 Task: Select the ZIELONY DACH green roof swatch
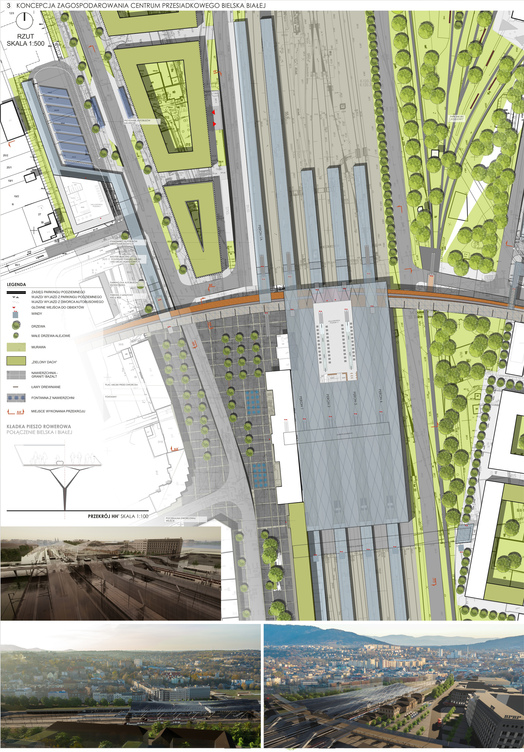click(x=16, y=361)
